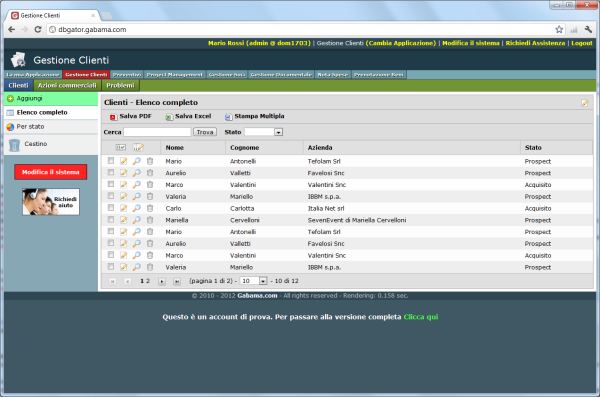Sort by the Nome column header
Viewport: 600px width, 397px height.
[x=174, y=147]
